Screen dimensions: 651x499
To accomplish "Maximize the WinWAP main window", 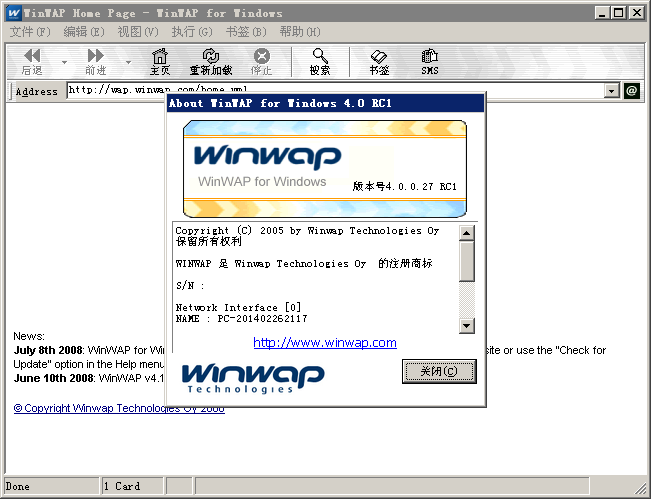I will point(619,13).
